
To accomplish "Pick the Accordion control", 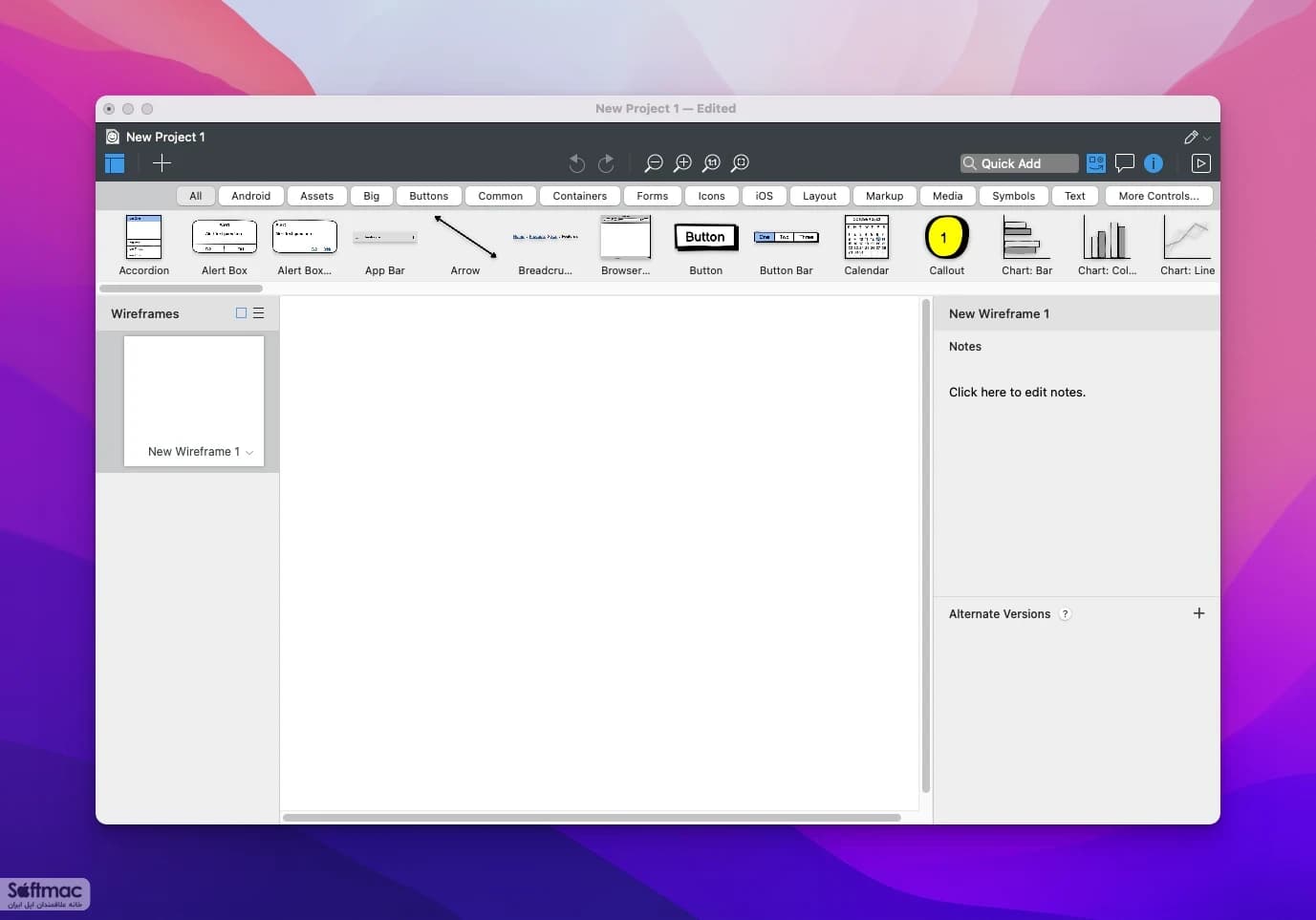I will click(144, 246).
